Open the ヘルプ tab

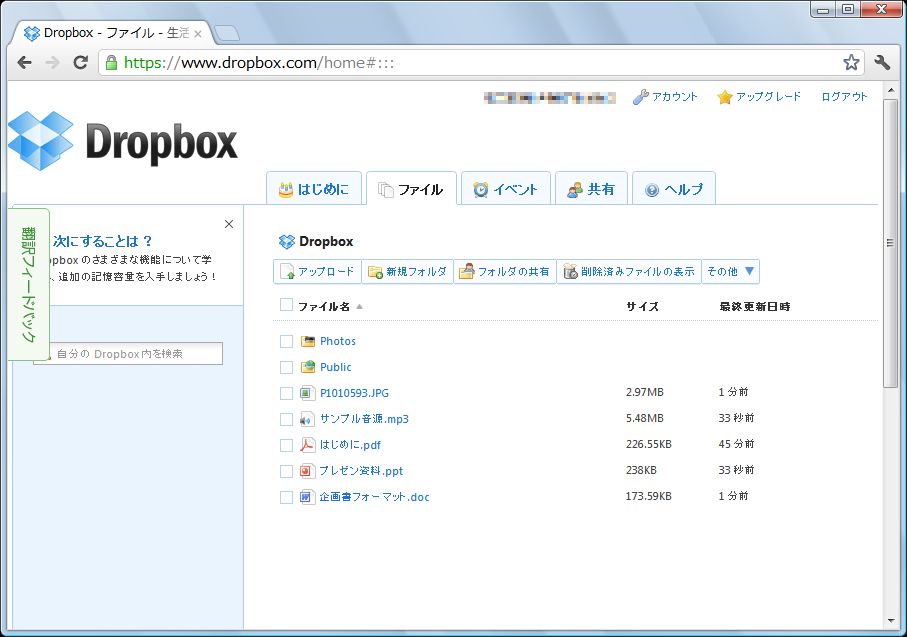coord(674,189)
